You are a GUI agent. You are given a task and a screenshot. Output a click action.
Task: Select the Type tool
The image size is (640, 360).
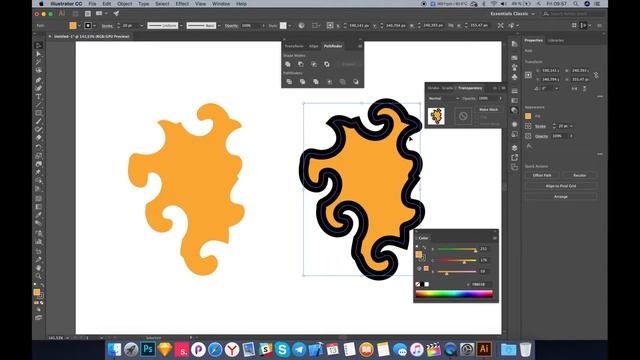[x=38, y=97]
